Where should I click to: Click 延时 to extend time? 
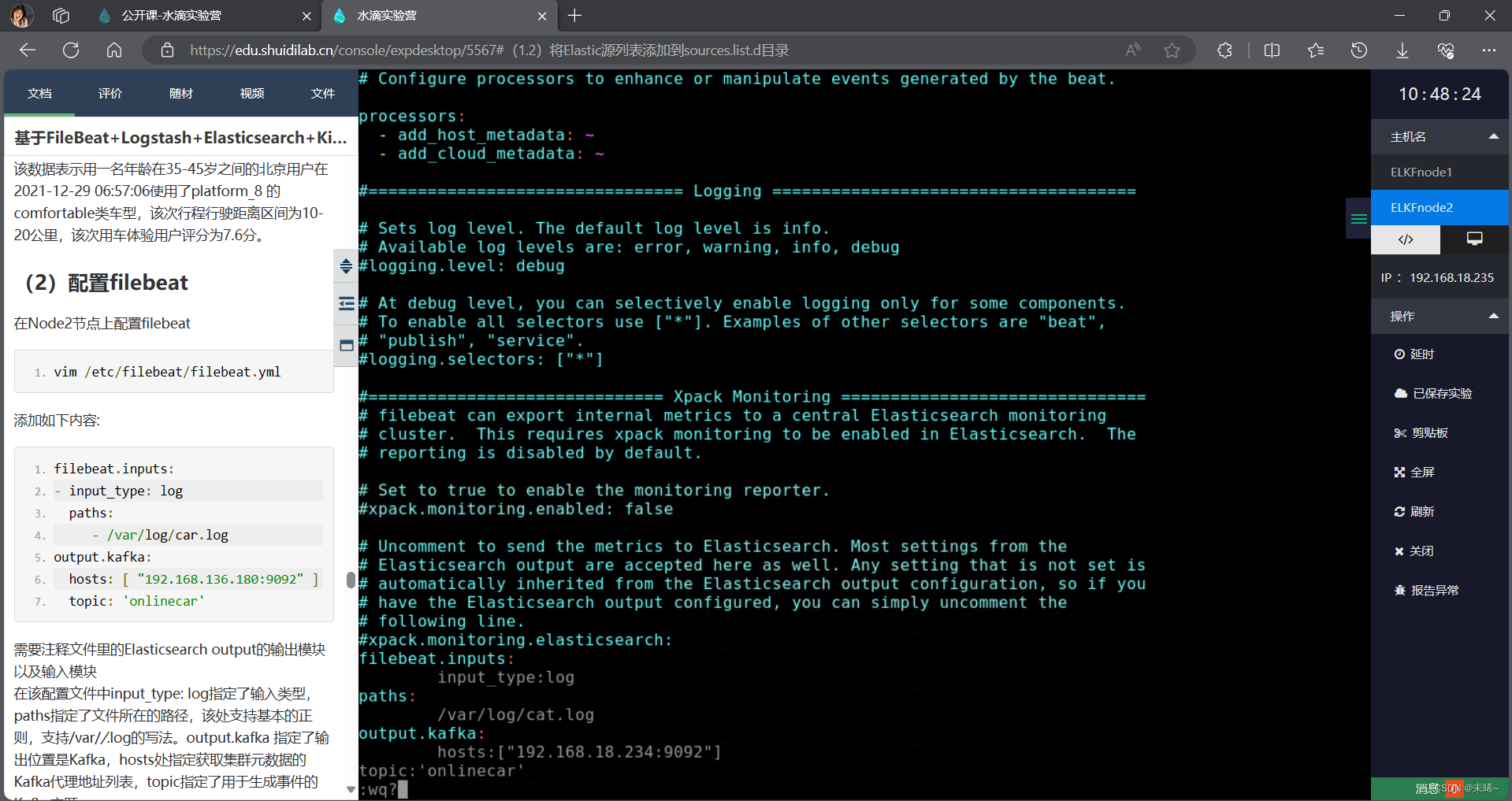coord(1414,354)
